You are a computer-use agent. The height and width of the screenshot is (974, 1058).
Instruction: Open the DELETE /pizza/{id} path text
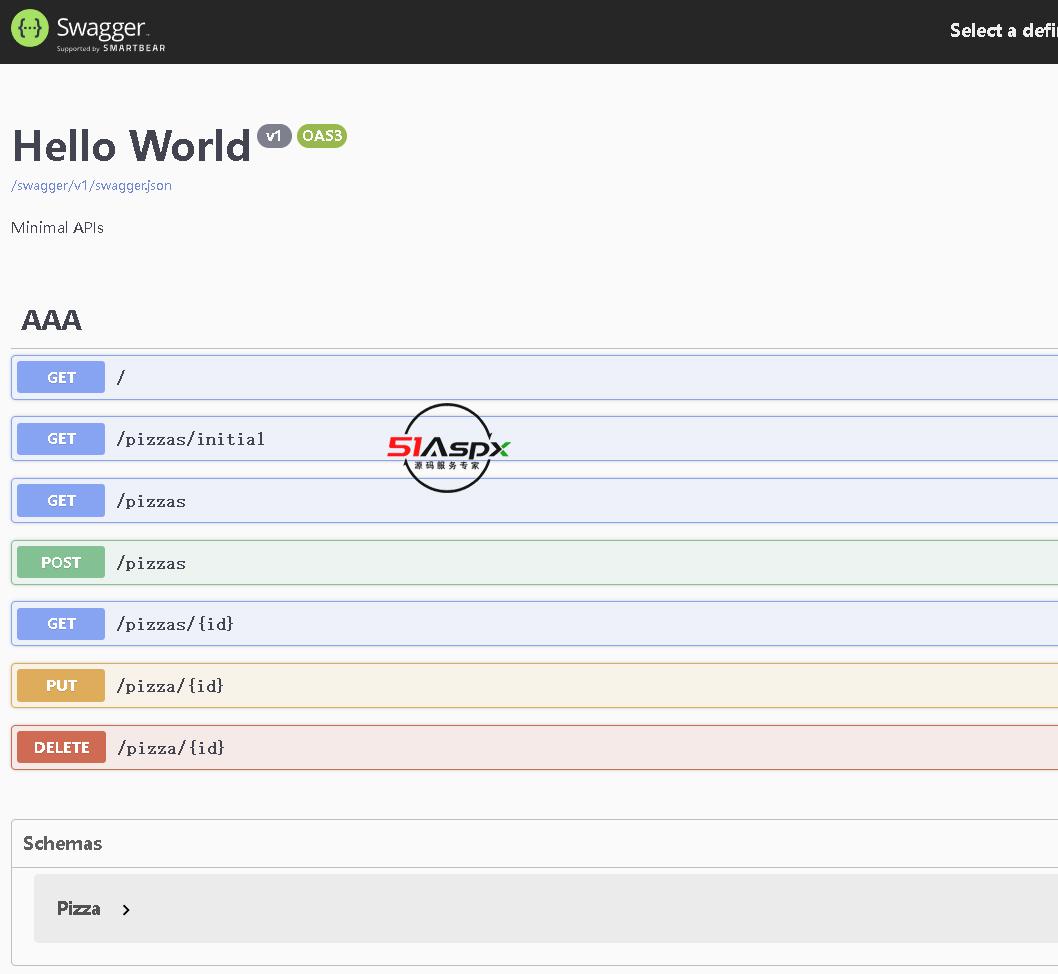(x=170, y=748)
